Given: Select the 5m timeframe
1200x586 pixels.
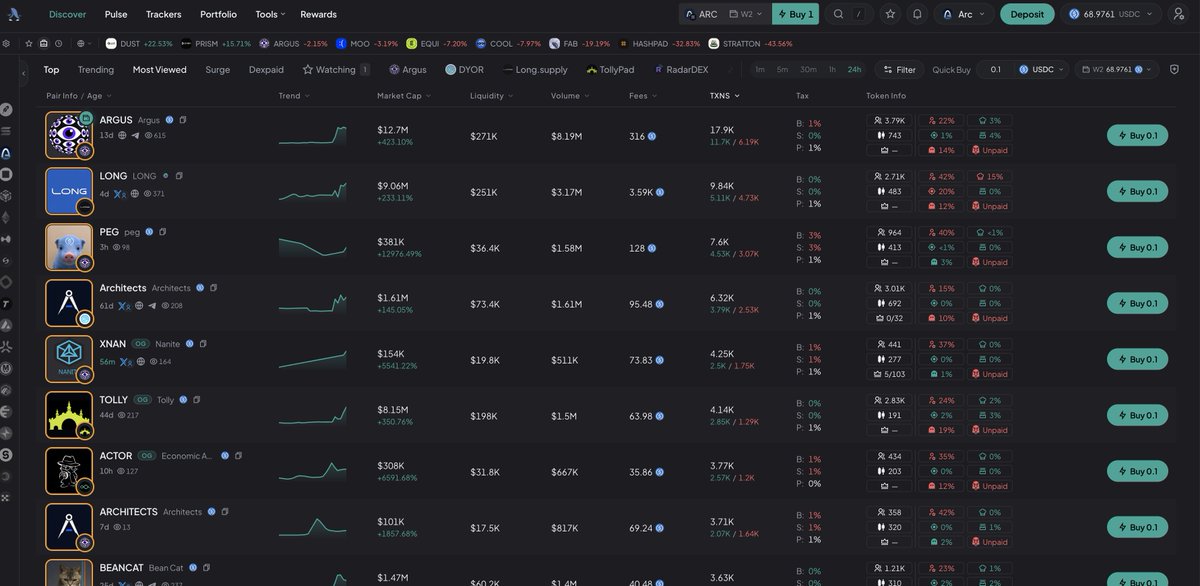Looking at the screenshot, I should pos(782,70).
